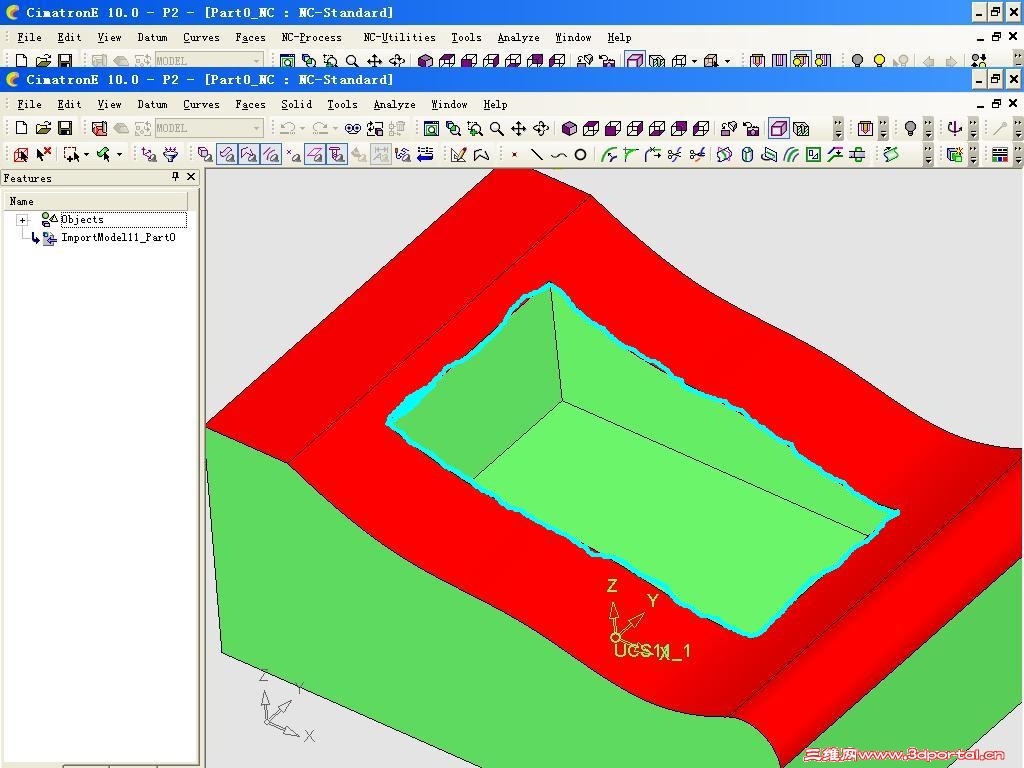Click the green offset faces icon
This screenshot has width=1024, height=768.
tap(791, 155)
